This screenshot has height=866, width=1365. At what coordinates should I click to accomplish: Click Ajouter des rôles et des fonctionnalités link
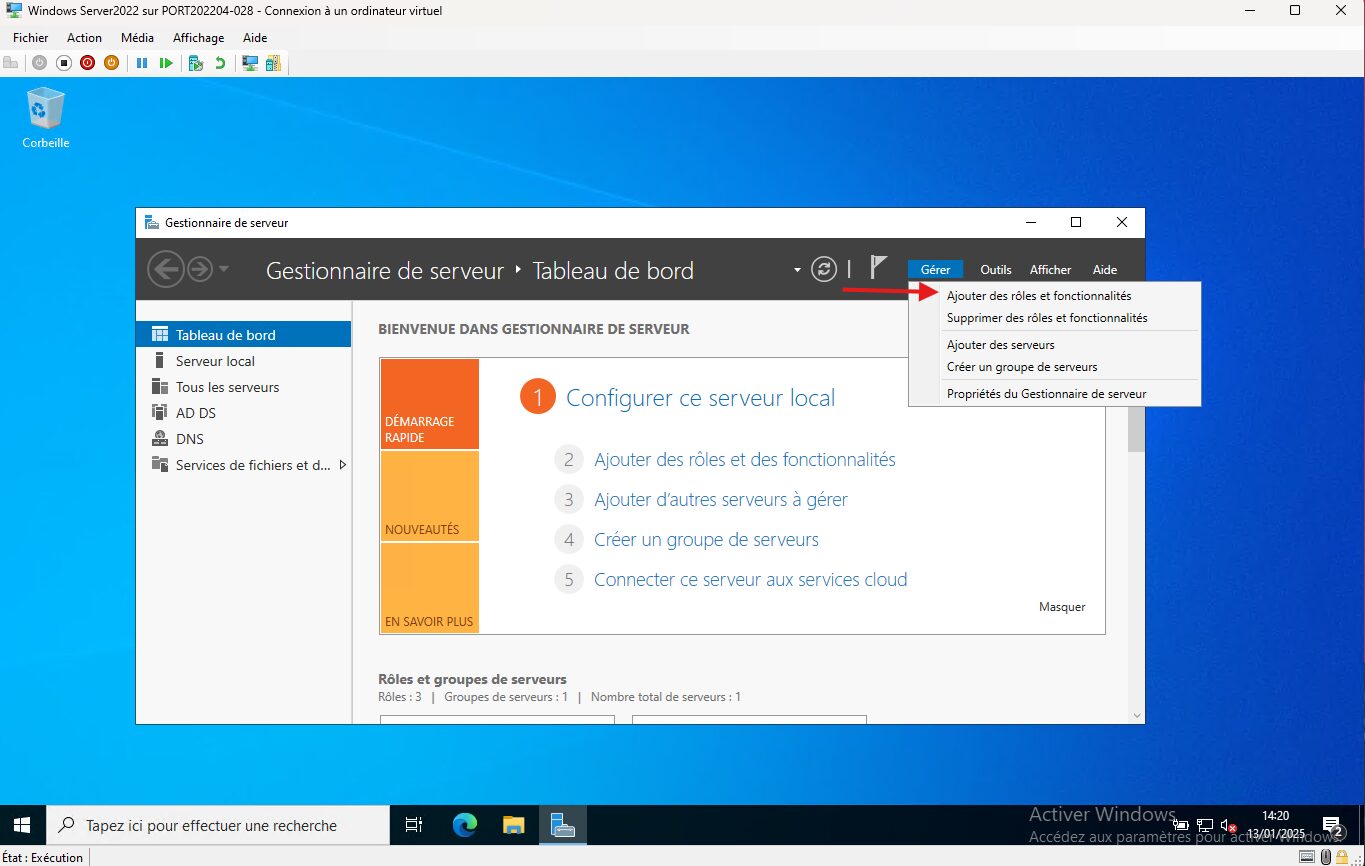[745, 460]
